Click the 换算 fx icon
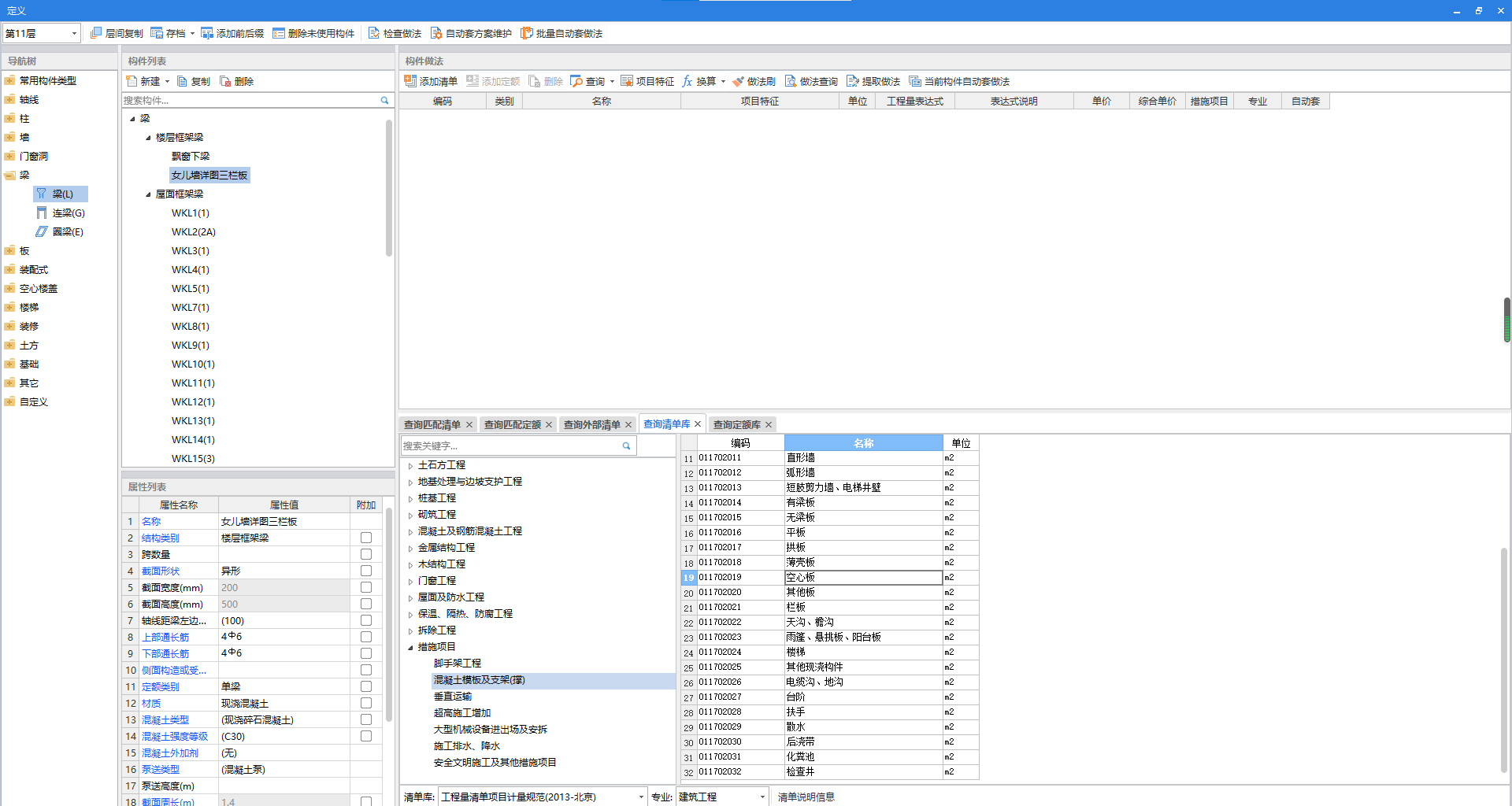 [687, 81]
